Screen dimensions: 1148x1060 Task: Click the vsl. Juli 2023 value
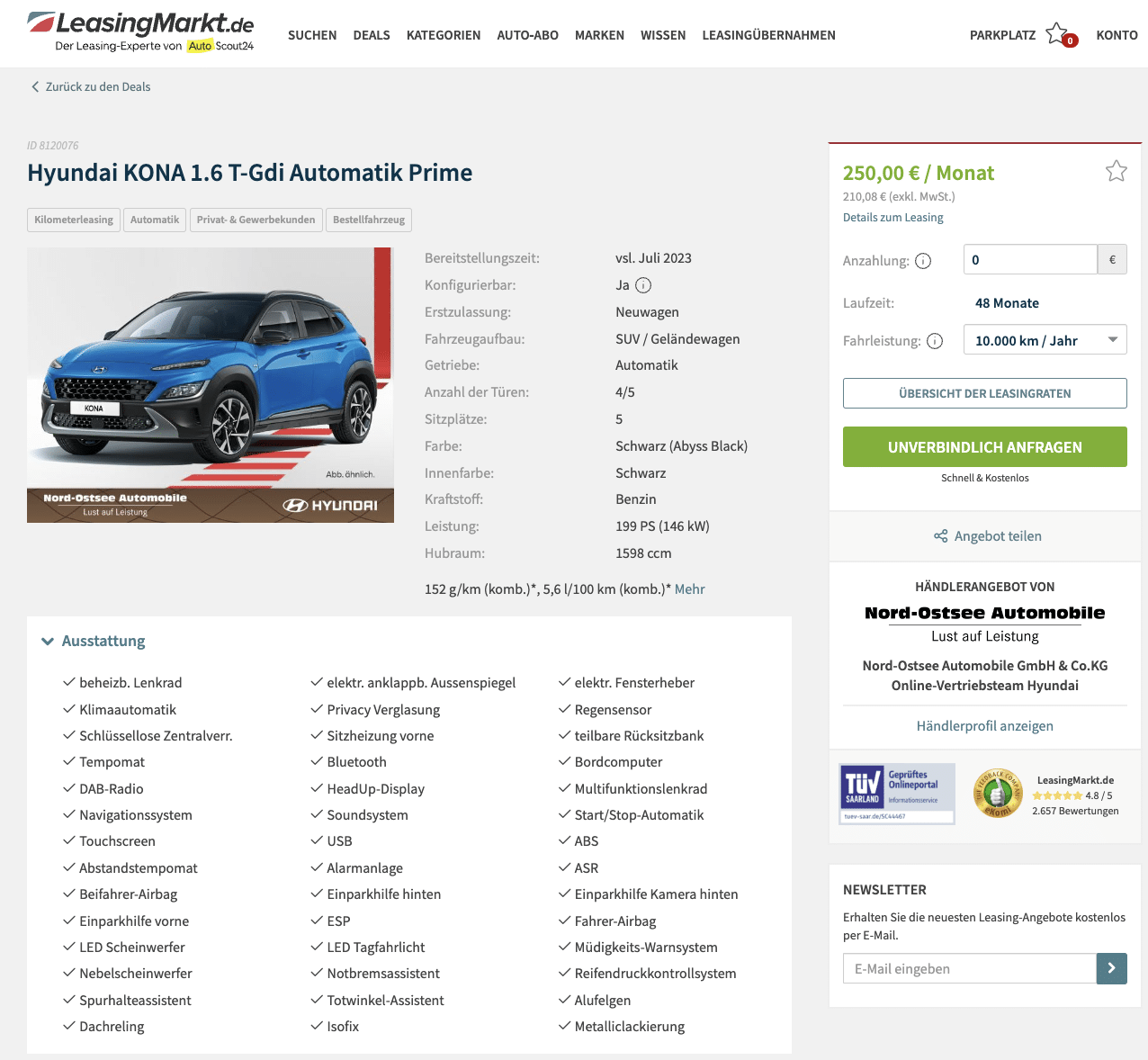click(x=653, y=258)
